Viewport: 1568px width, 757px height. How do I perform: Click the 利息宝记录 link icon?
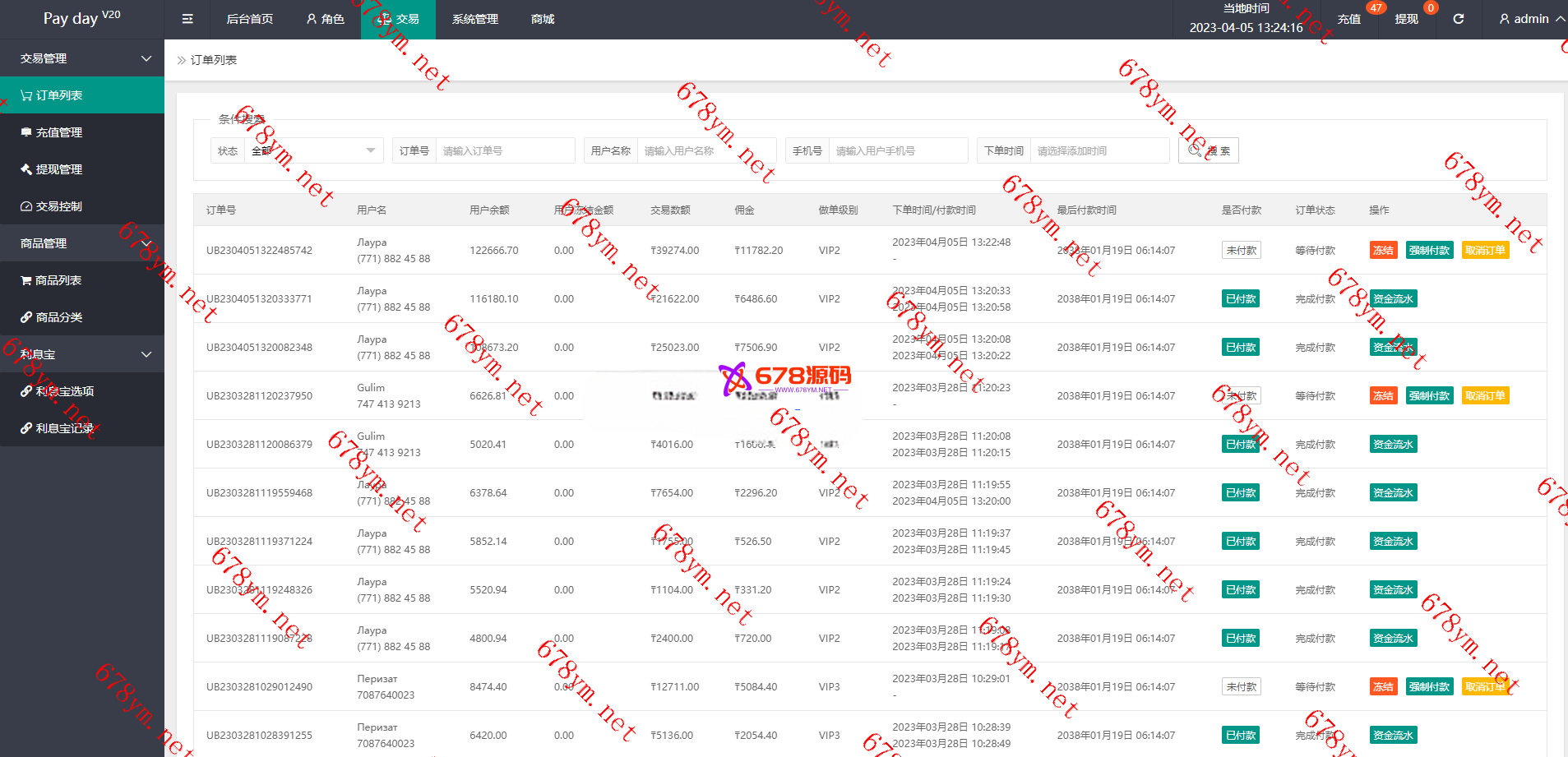coord(26,428)
